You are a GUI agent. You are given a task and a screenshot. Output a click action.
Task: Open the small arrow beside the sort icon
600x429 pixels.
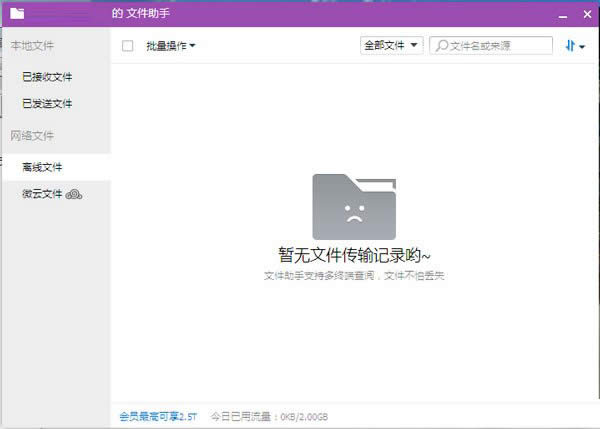click(x=582, y=47)
